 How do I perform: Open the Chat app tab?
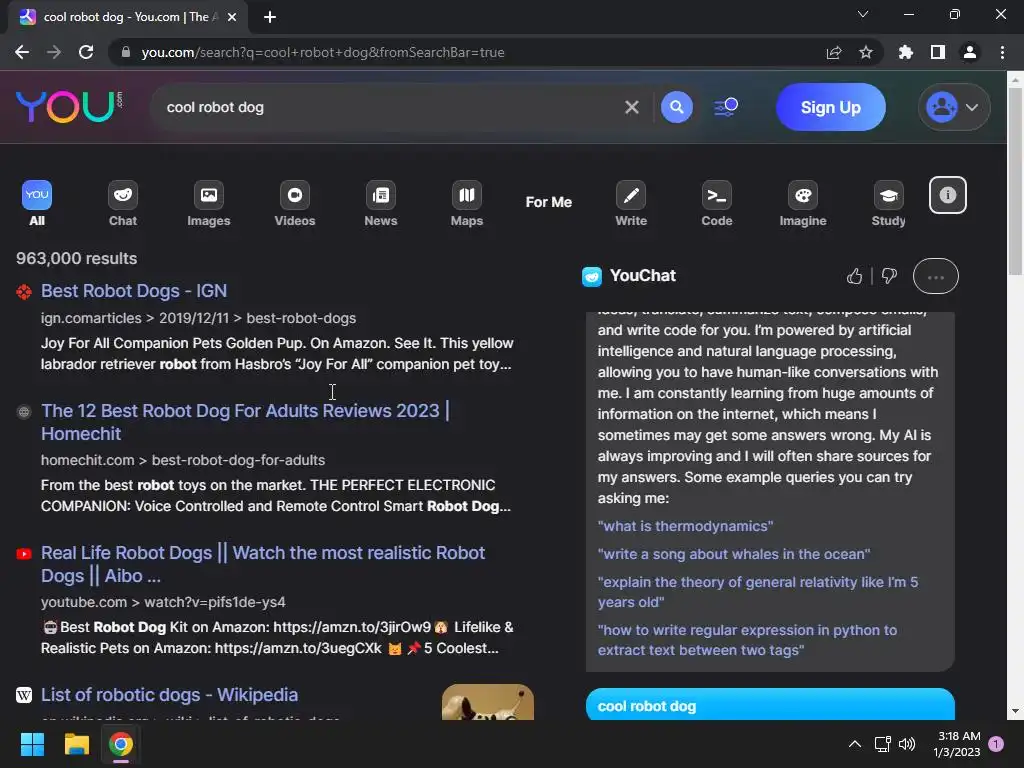pos(123,204)
